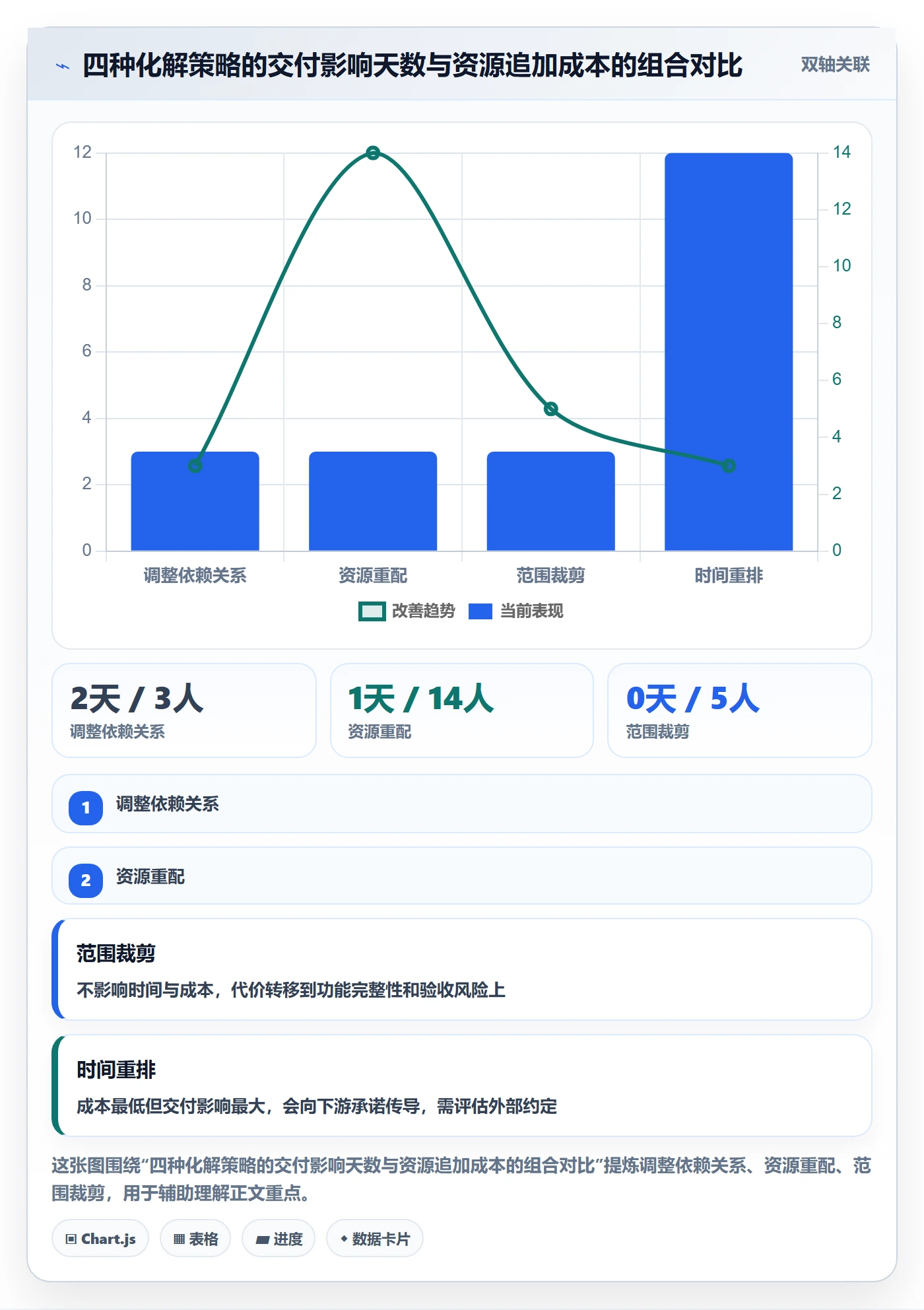
Task: Click the 数据卡片 tag chip
Action: pos(375,1239)
